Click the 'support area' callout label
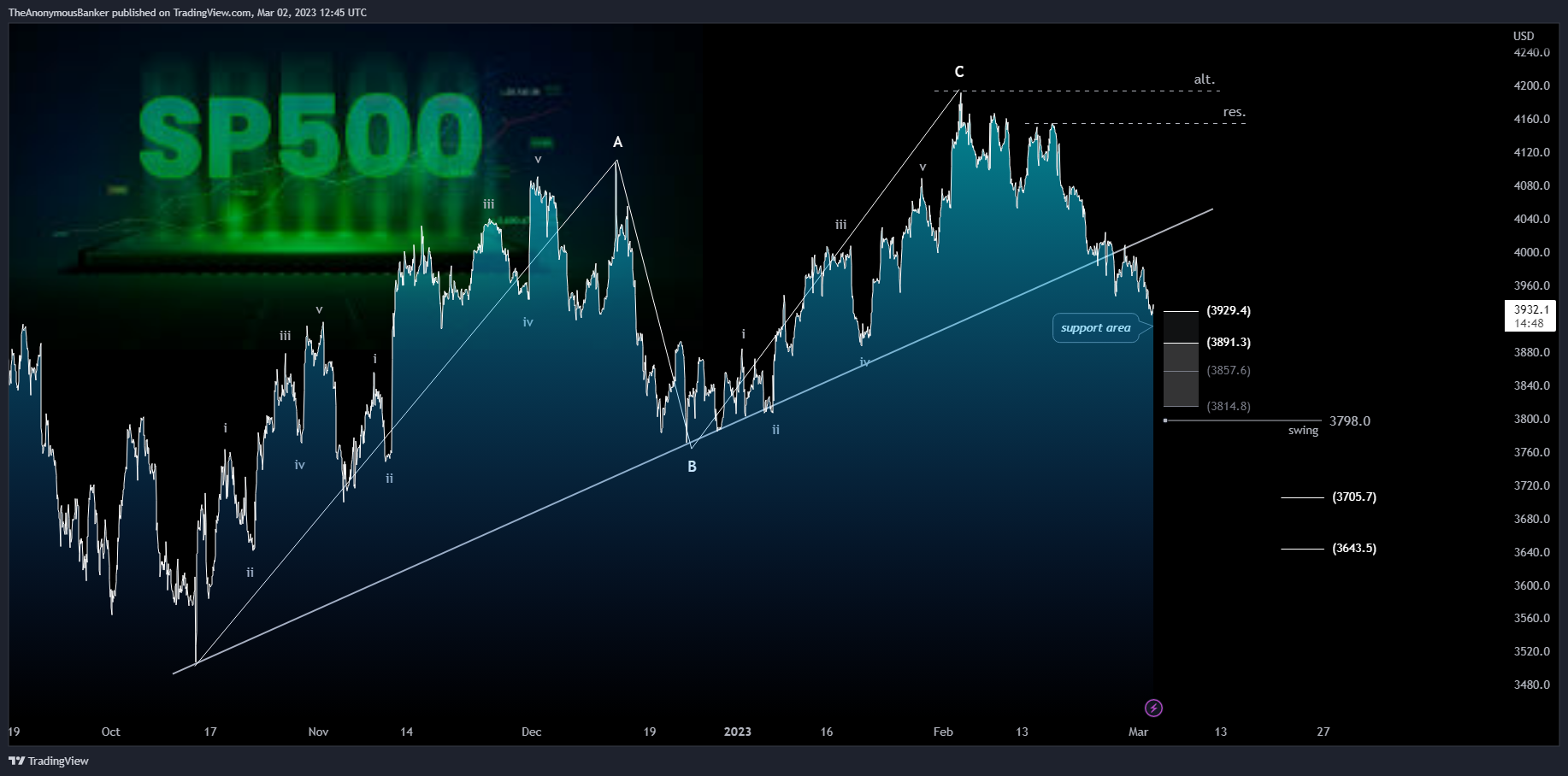1568x776 pixels. coord(1095,328)
